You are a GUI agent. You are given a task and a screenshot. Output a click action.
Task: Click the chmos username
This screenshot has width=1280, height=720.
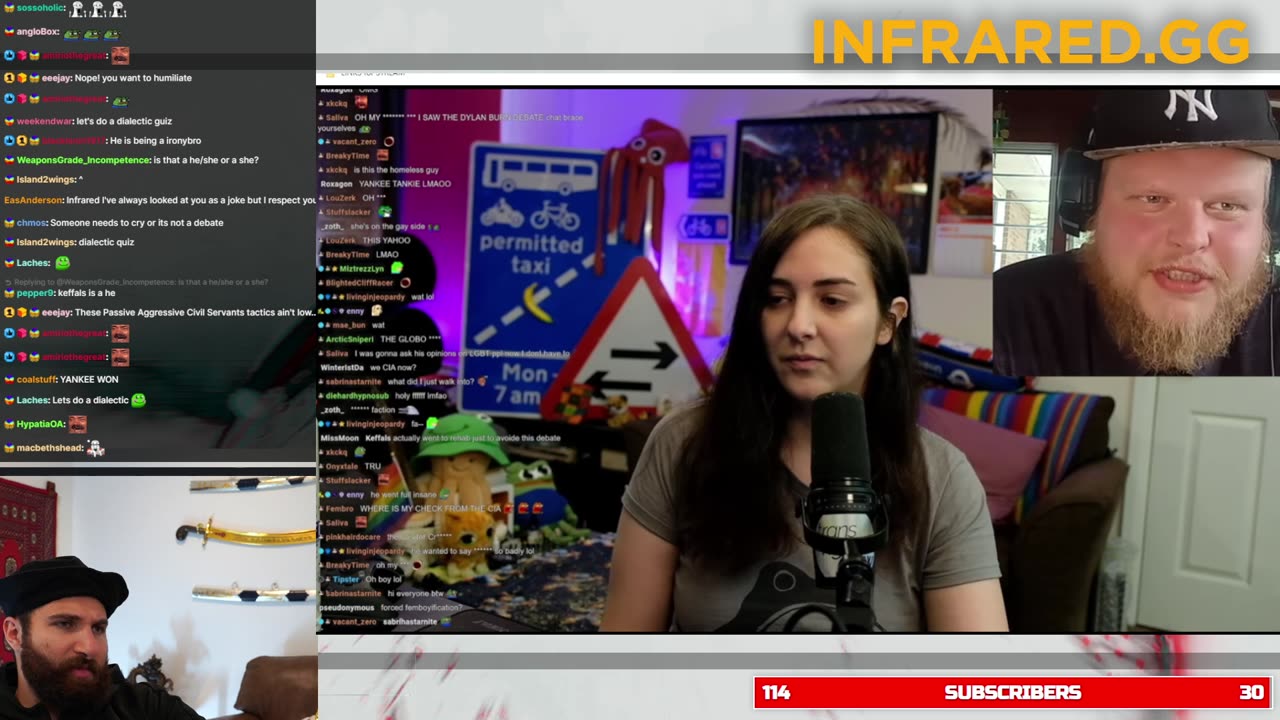pyautogui.click(x=32, y=223)
